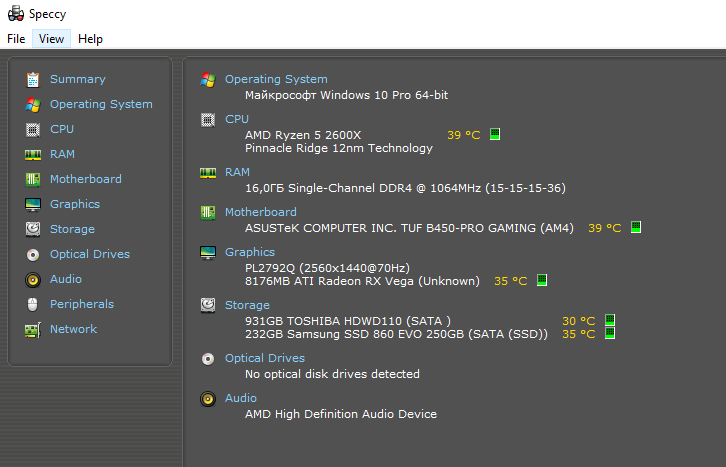Click the CPU temperature indicator square
726x467 pixels.
click(495, 134)
